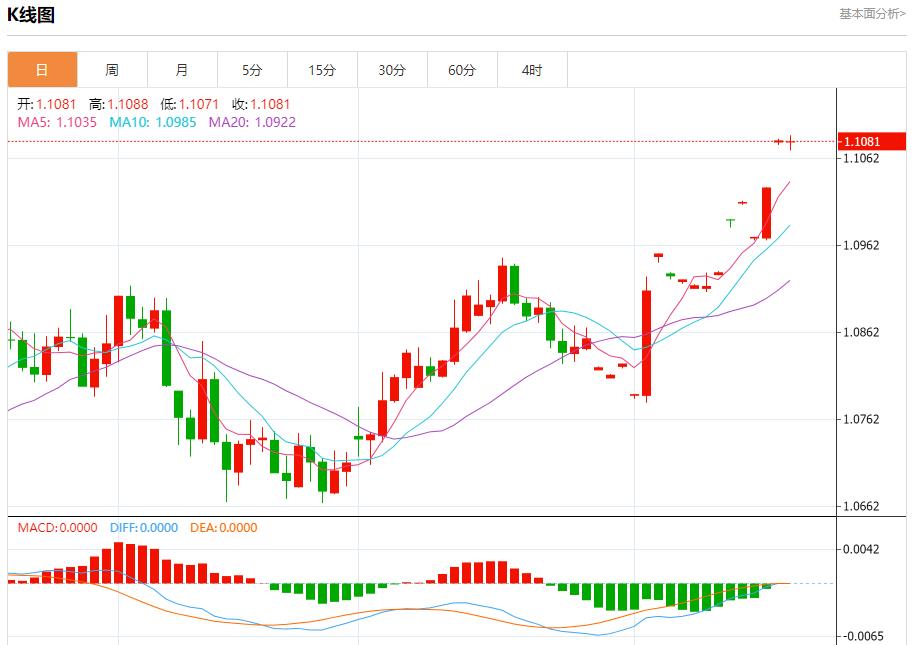Switch to the 4时 chart tab
The width and height of the screenshot is (913, 645).
click(532, 70)
